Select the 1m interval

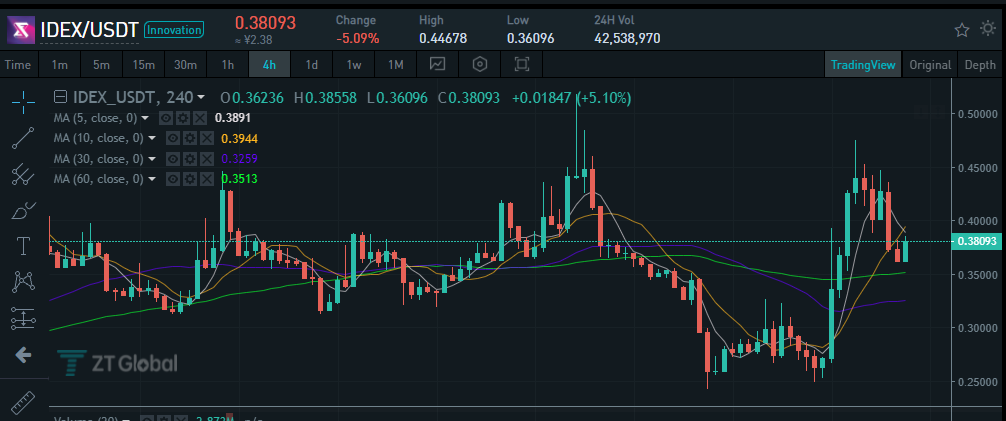pyautogui.click(x=60, y=64)
